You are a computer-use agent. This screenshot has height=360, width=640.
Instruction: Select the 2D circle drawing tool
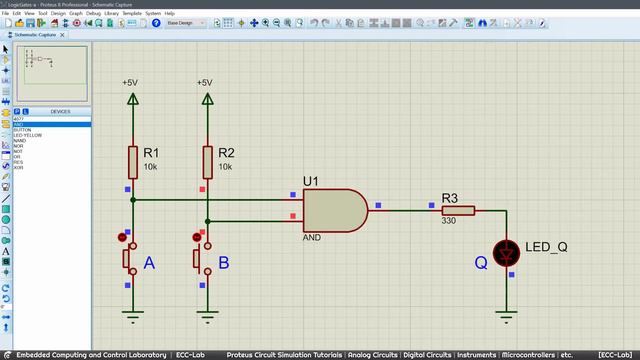[6, 220]
